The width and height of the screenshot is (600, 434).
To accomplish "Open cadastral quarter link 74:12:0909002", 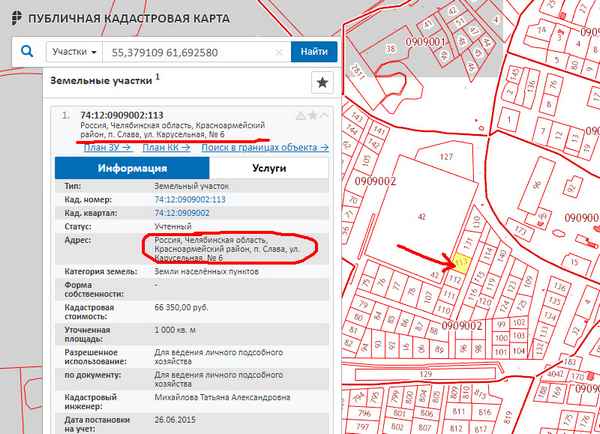I will pyautogui.click(x=181, y=213).
